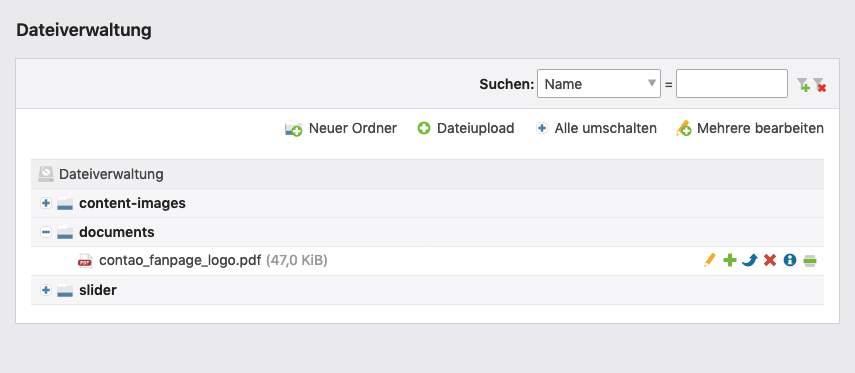This screenshot has height=373, width=855.
Task: Click Mehrere bearbeiten
Action: 750,129
